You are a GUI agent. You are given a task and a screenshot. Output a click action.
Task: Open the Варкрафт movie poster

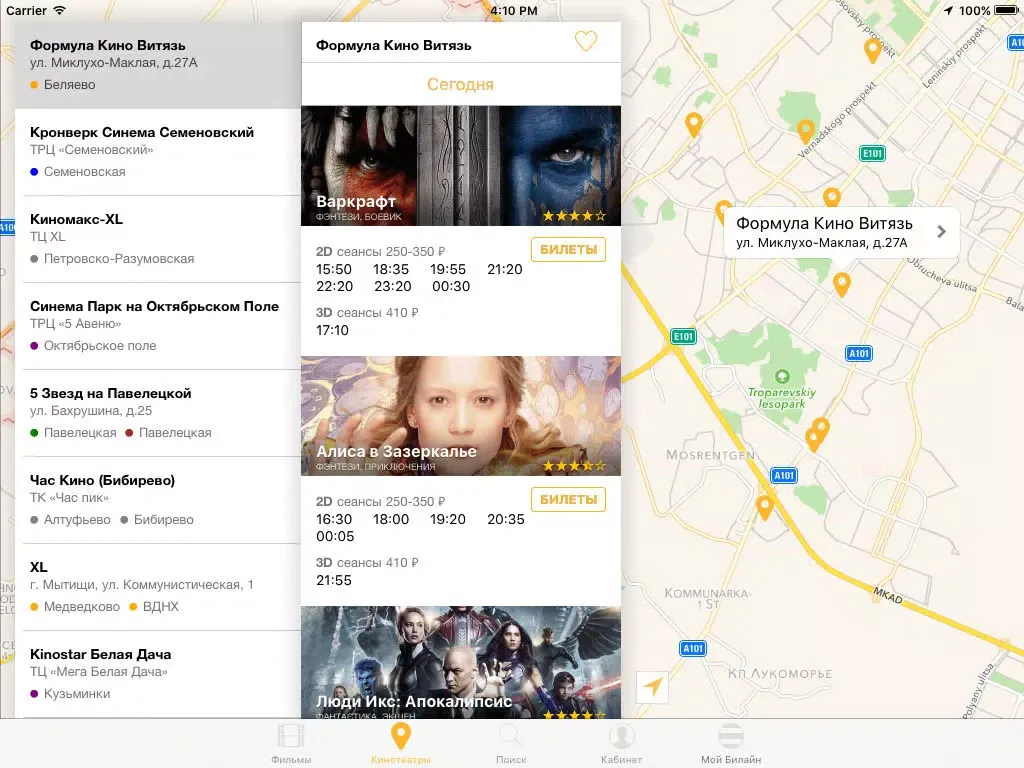point(461,166)
